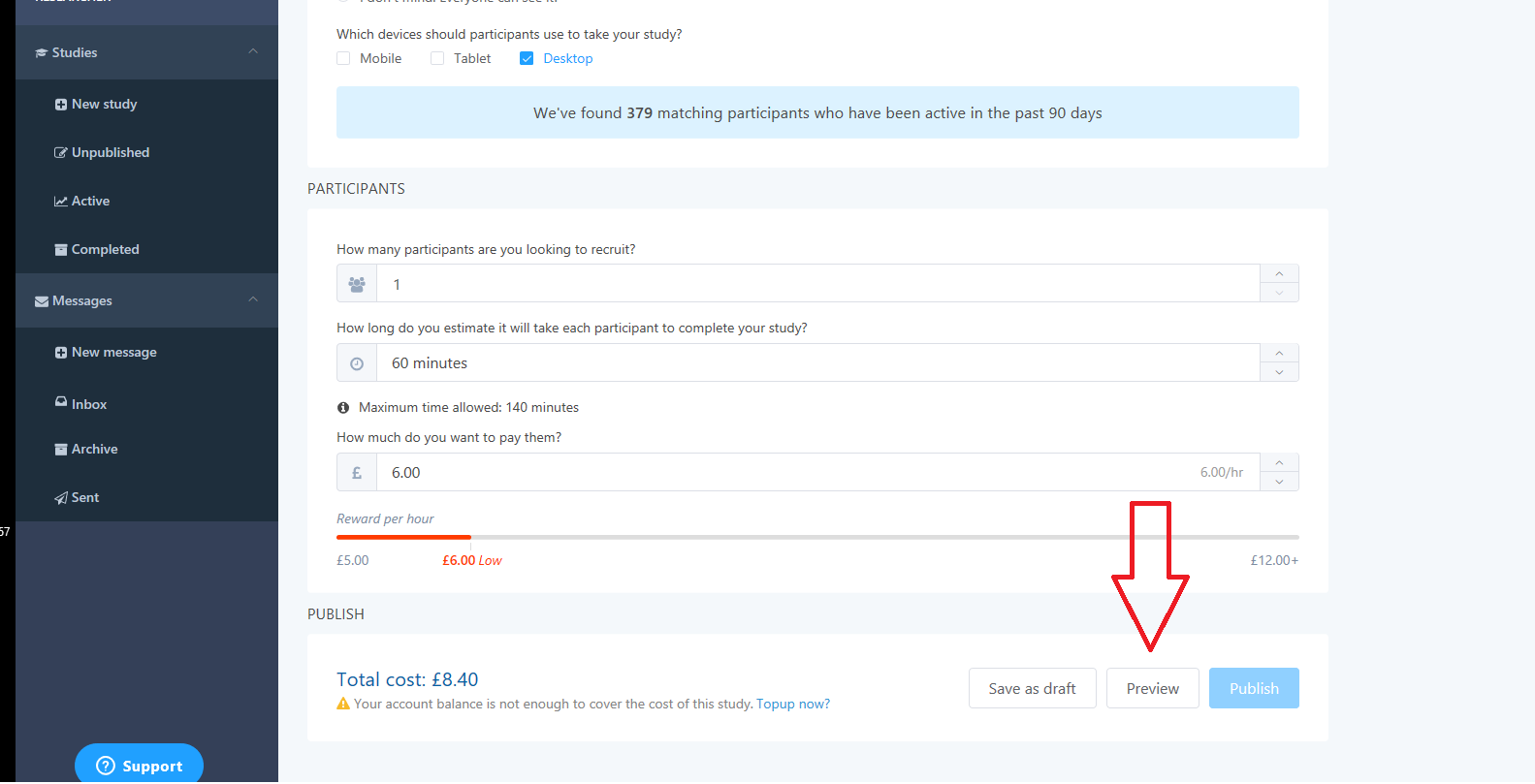
Task: Decrease the estimated minutes with down arrow
Action: tap(1279, 372)
